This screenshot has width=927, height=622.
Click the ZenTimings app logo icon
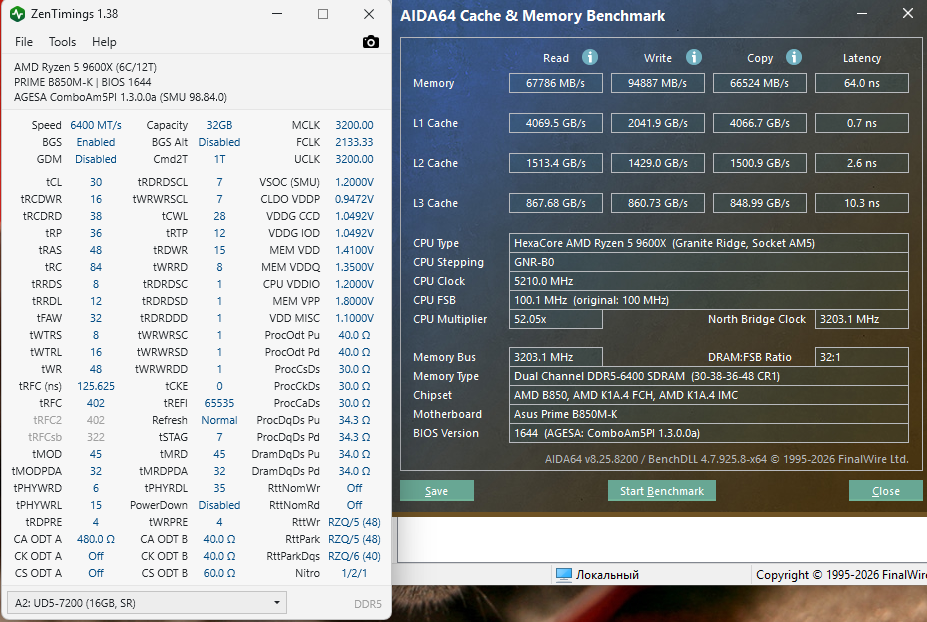coord(17,14)
